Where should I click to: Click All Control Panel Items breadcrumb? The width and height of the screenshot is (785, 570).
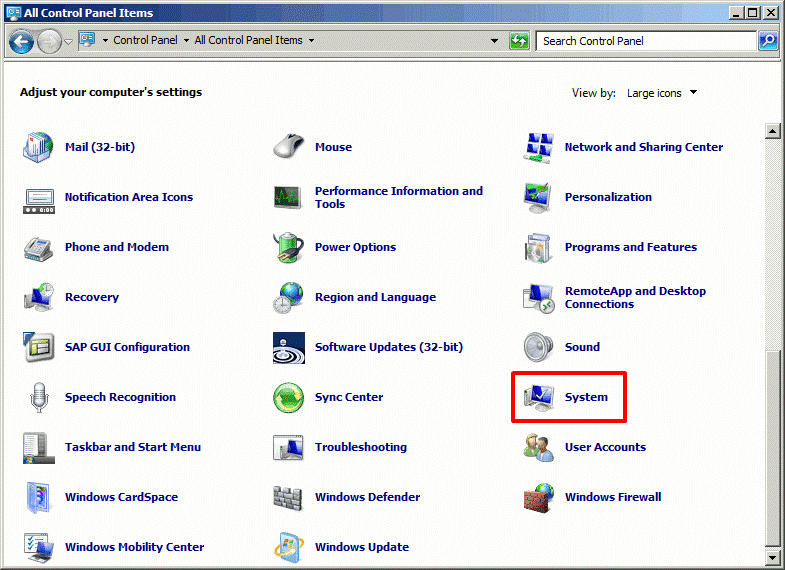[x=248, y=40]
